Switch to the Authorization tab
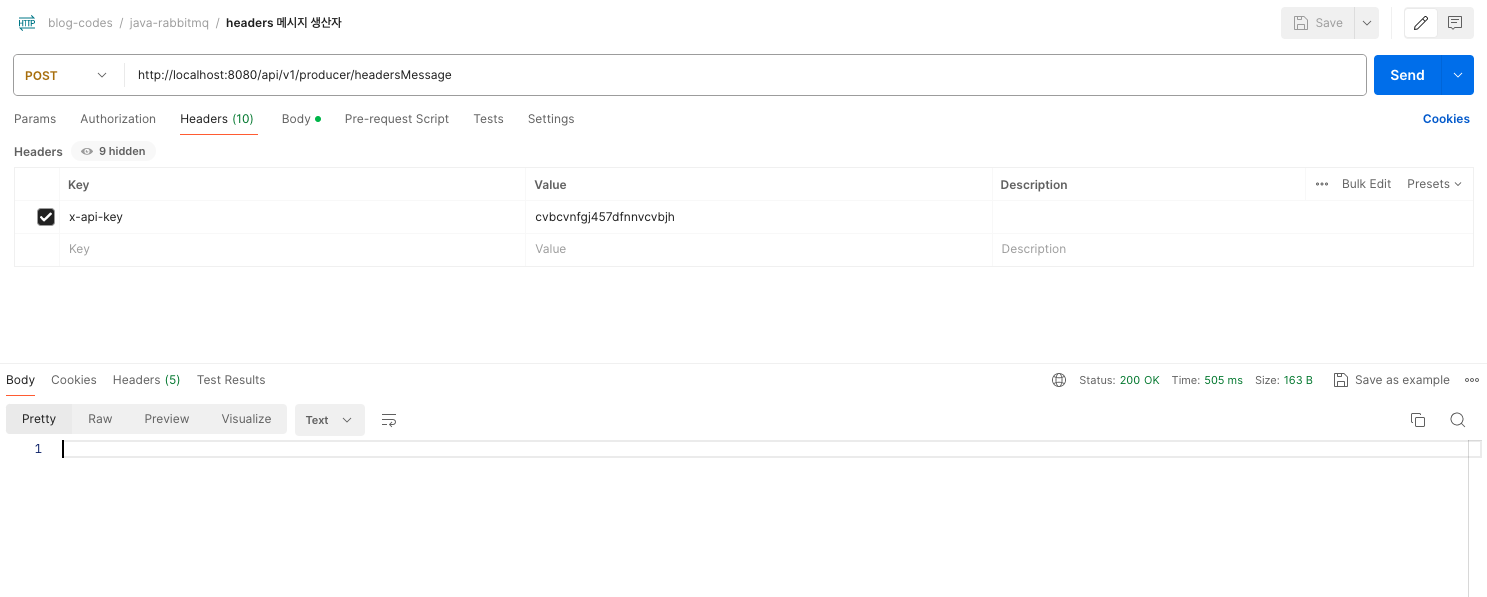This screenshot has height=597, width=1487. [x=118, y=119]
